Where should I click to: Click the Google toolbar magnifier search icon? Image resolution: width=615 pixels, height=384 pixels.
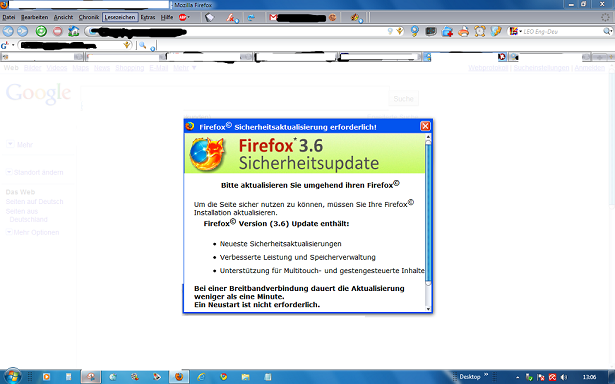(142, 45)
